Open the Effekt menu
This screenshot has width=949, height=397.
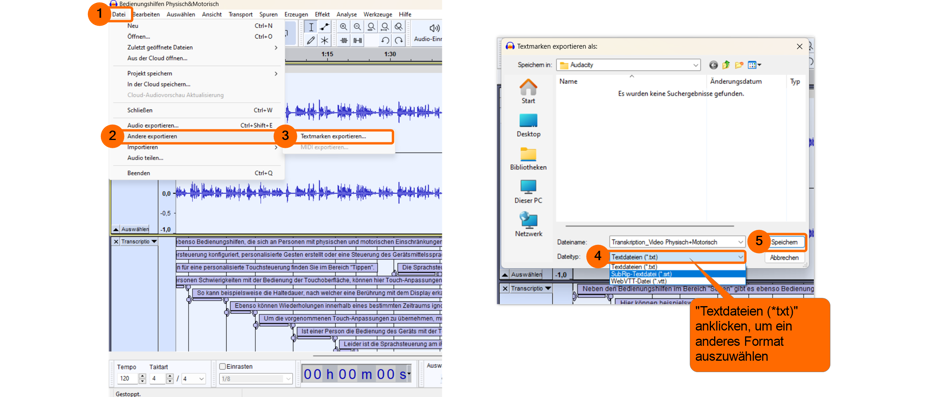tap(323, 14)
